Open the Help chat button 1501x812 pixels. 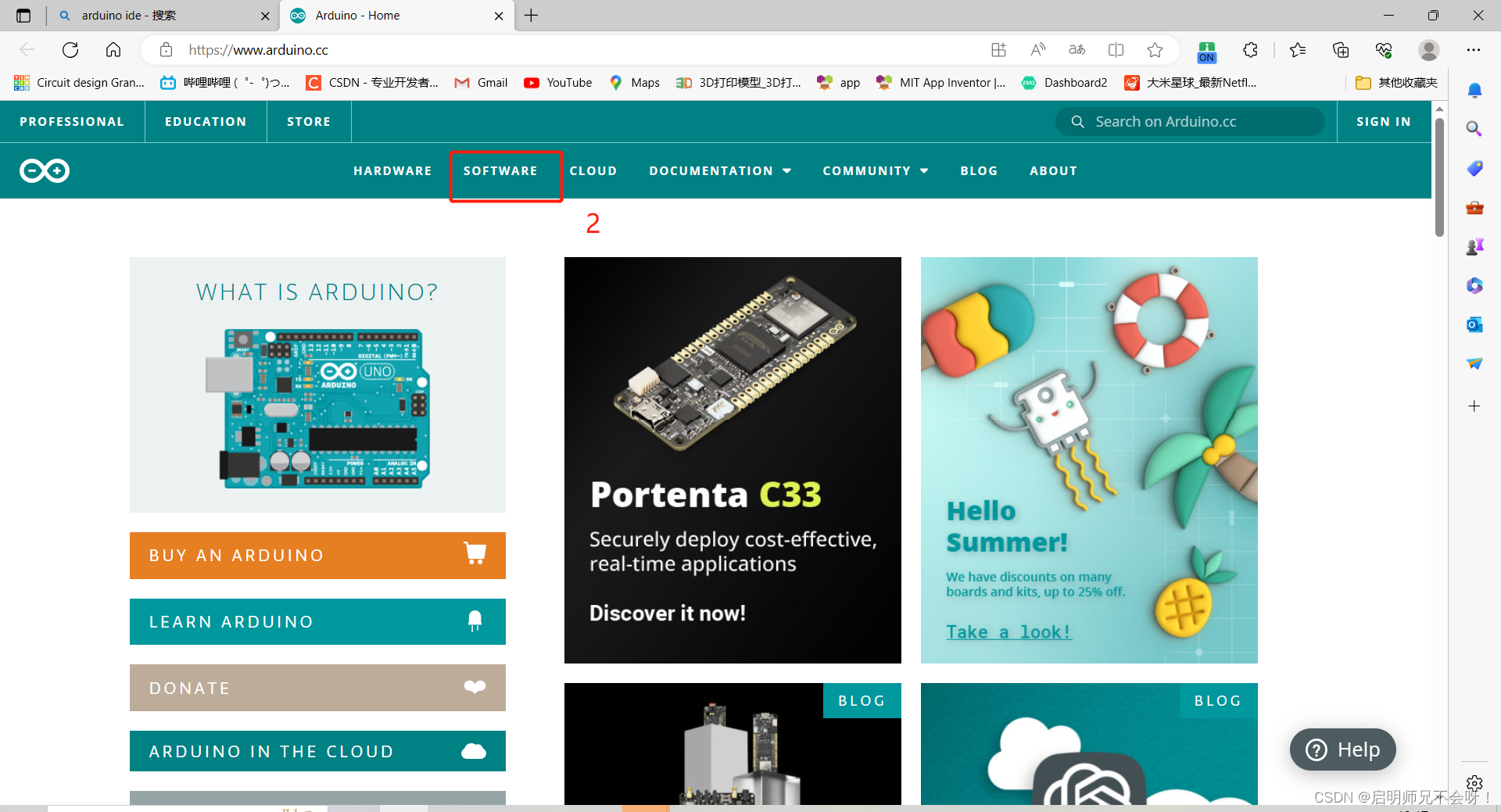pyautogui.click(x=1342, y=749)
